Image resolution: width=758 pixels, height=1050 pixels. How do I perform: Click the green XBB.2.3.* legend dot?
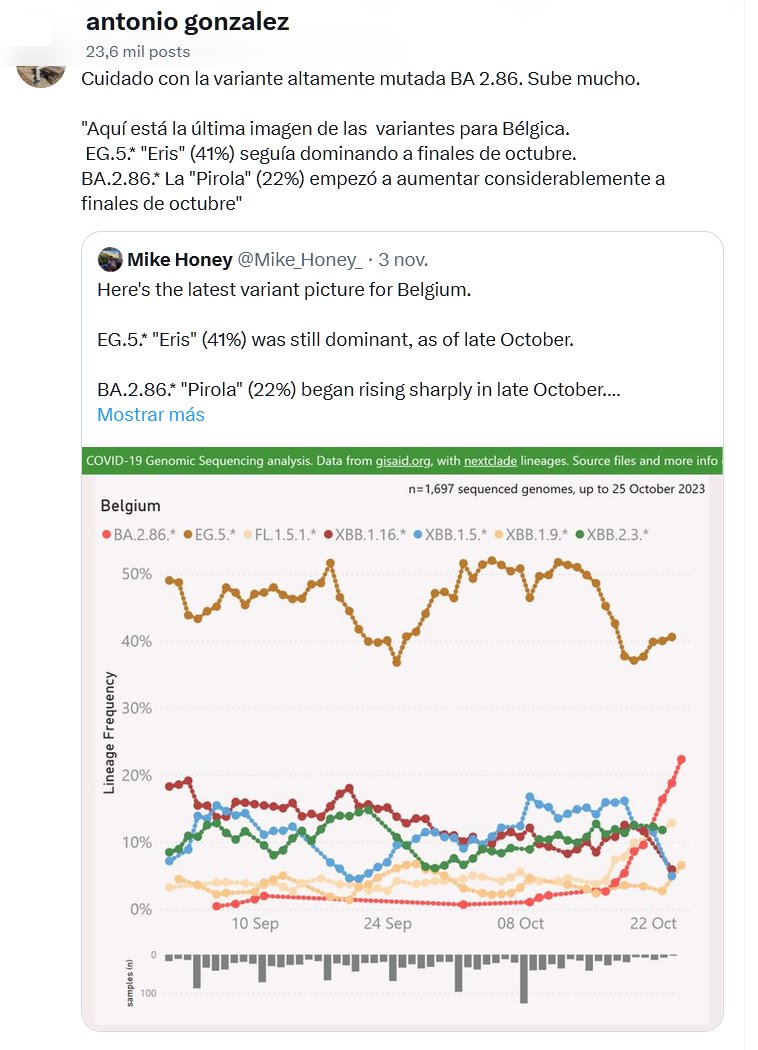point(577,535)
